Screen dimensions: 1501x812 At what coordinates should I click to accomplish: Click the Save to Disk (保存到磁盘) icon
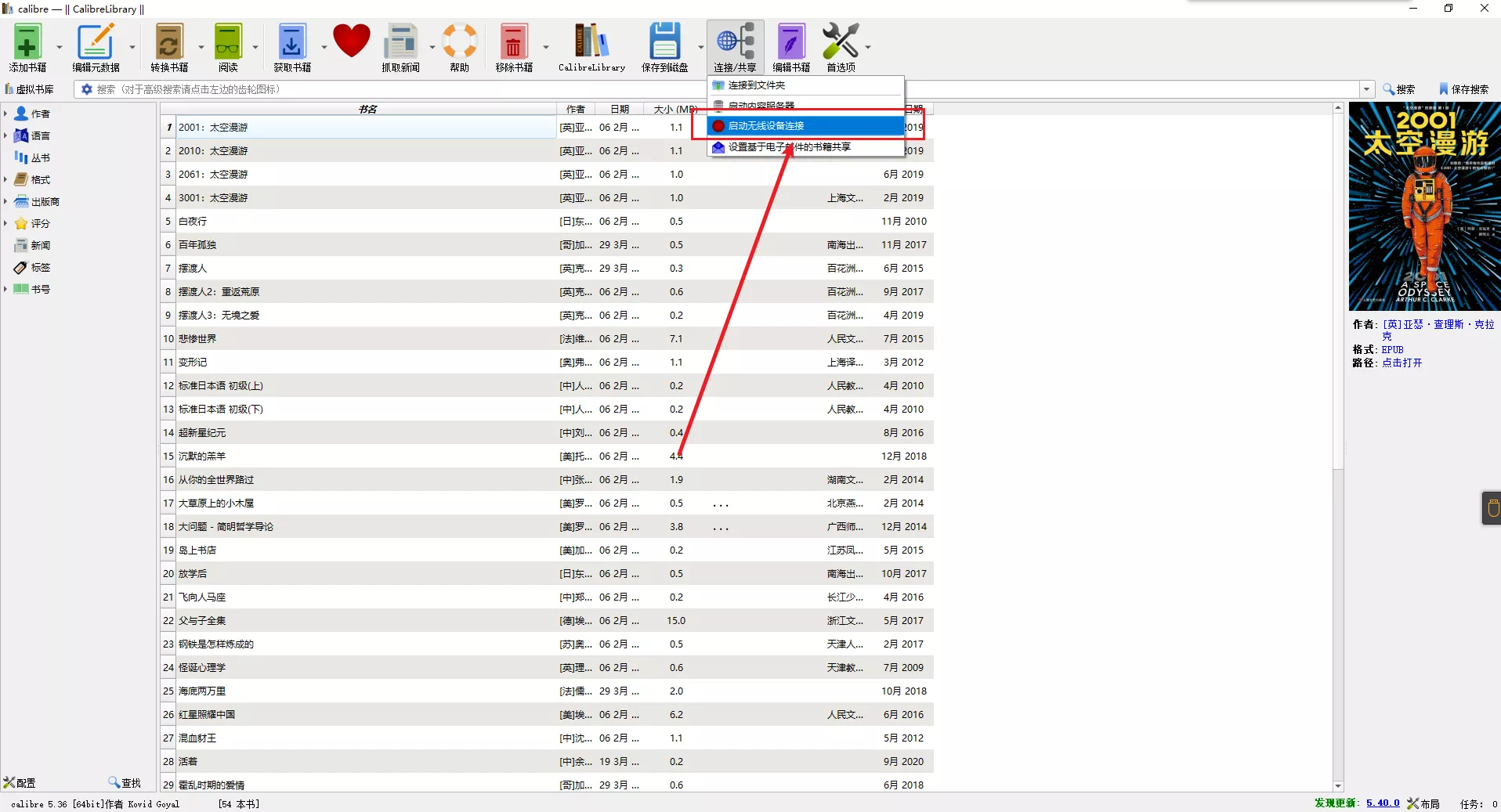664,47
